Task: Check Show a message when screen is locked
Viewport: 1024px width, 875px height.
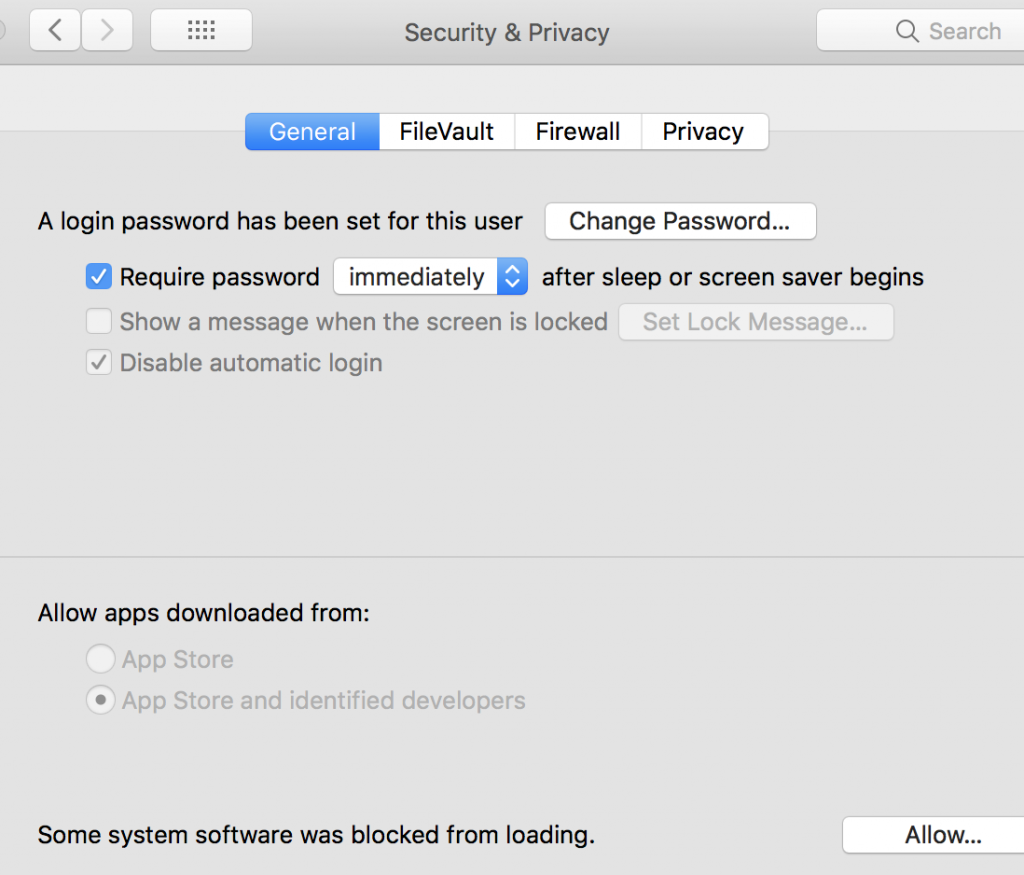Action: tap(98, 322)
